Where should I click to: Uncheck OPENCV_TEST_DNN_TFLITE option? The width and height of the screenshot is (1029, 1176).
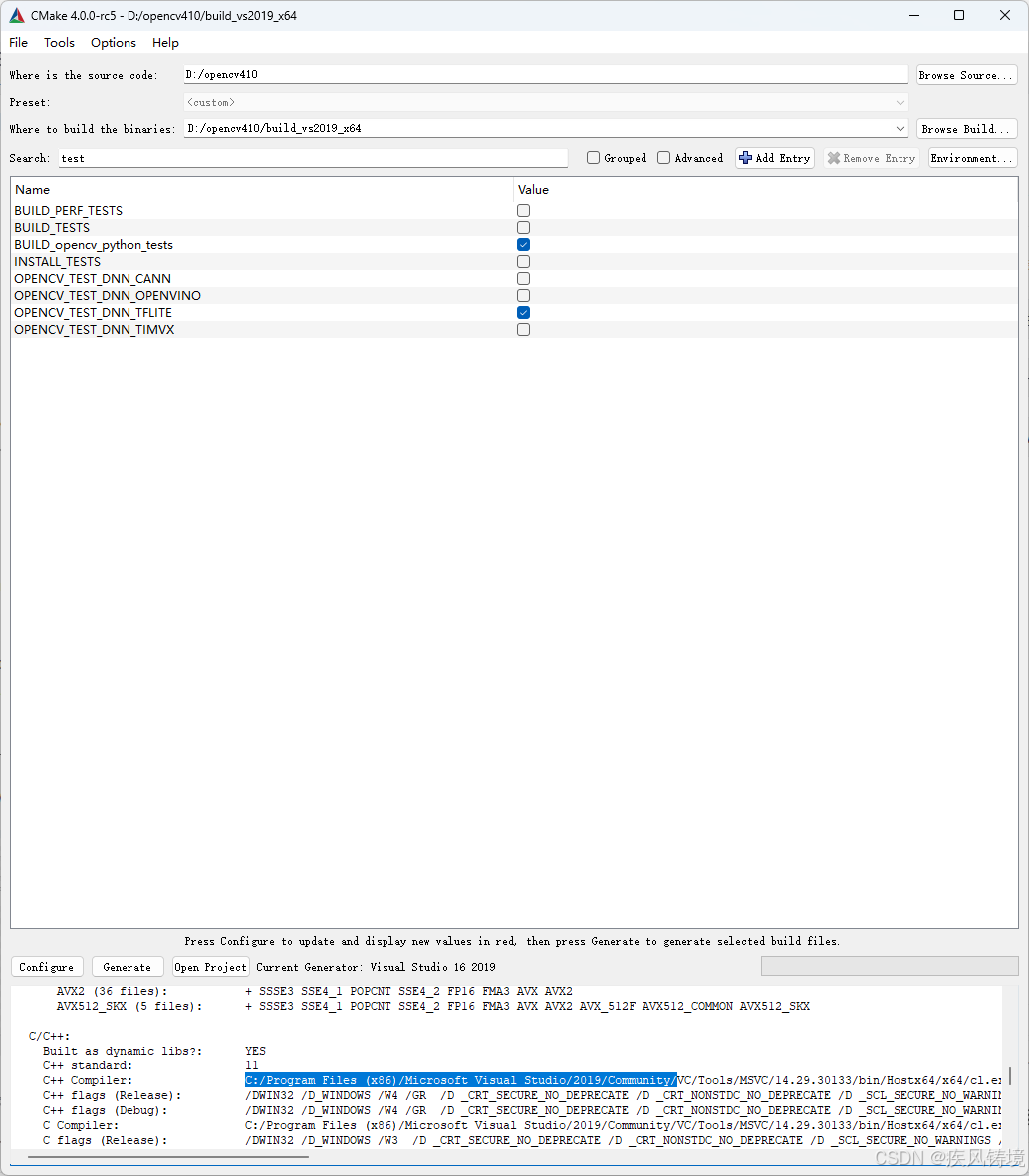(x=524, y=312)
